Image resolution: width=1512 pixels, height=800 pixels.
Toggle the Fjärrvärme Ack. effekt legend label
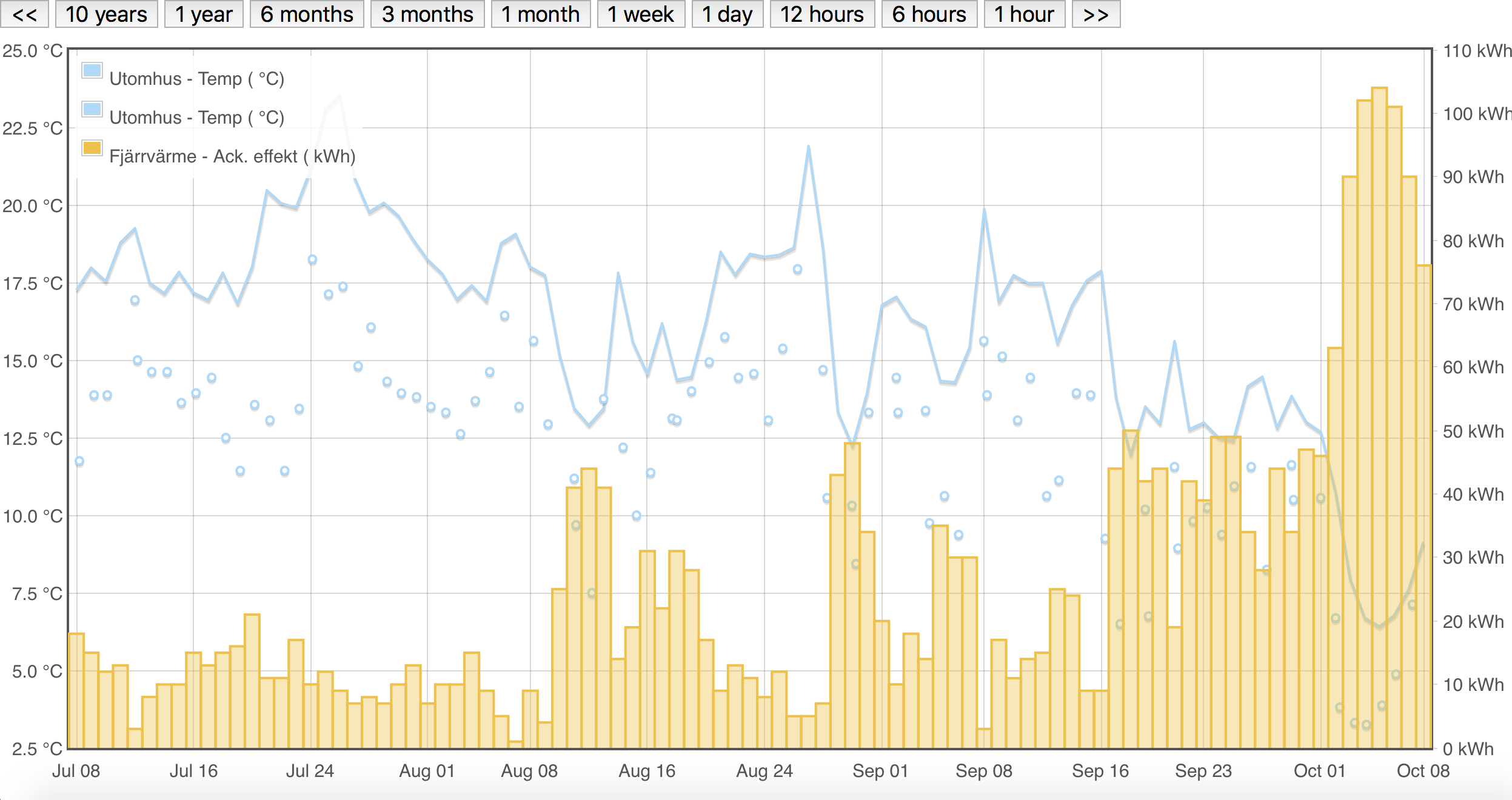point(232,156)
